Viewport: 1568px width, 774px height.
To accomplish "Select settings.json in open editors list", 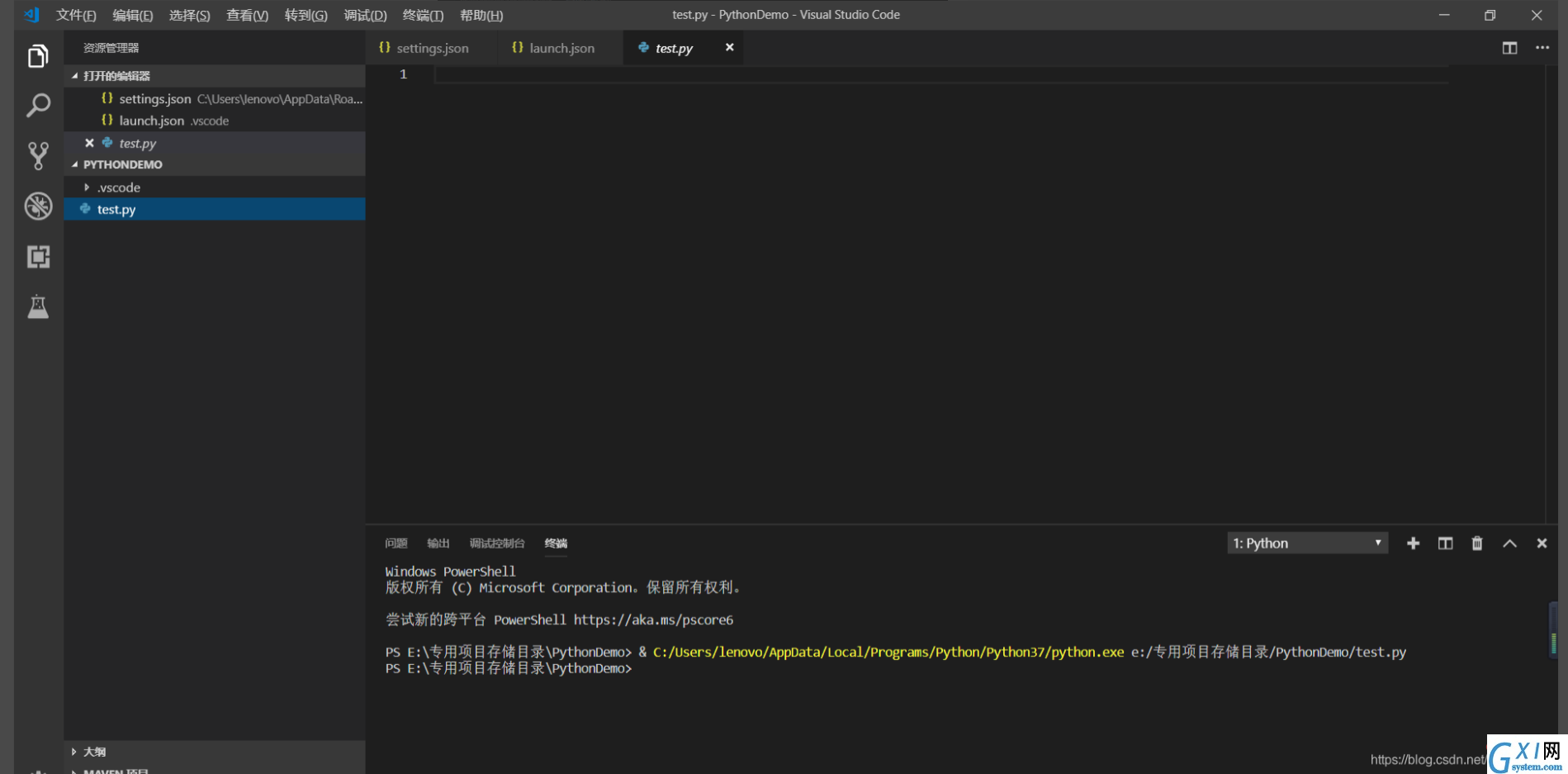I will pyautogui.click(x=215, y=98).
